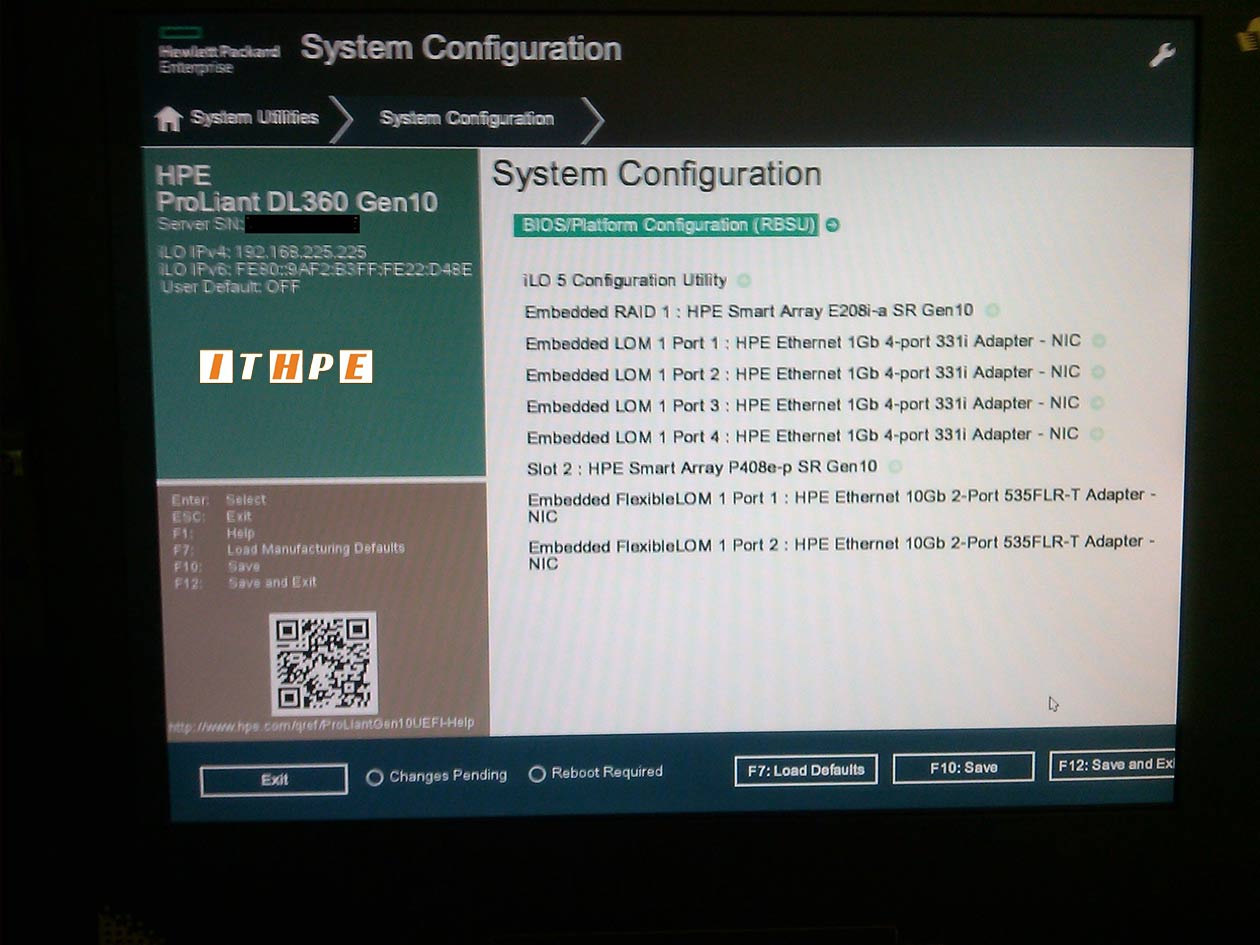Click the iLO IPv6 address text
Screen dimensions: 1260x945
315,270
